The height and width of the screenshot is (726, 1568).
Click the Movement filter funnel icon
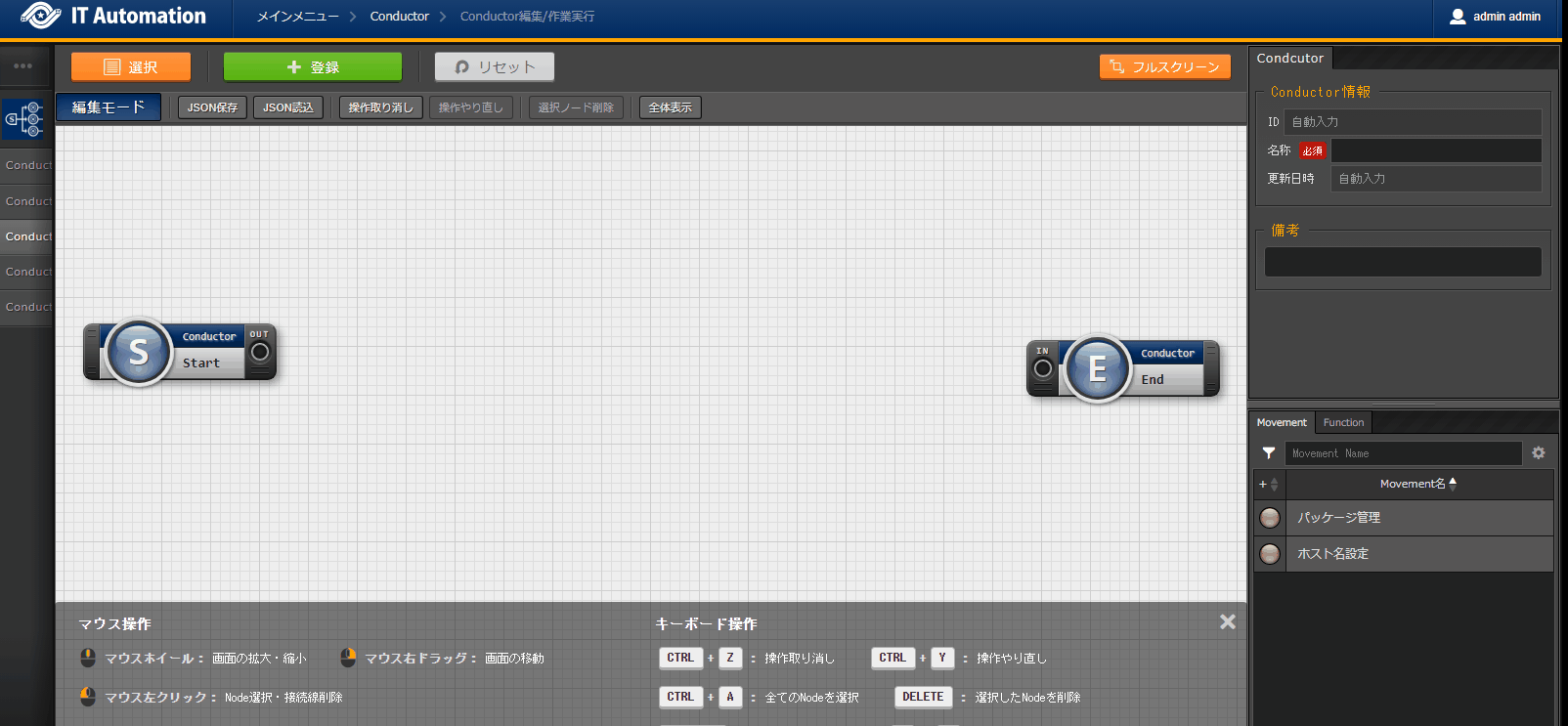coord(1269,453)
